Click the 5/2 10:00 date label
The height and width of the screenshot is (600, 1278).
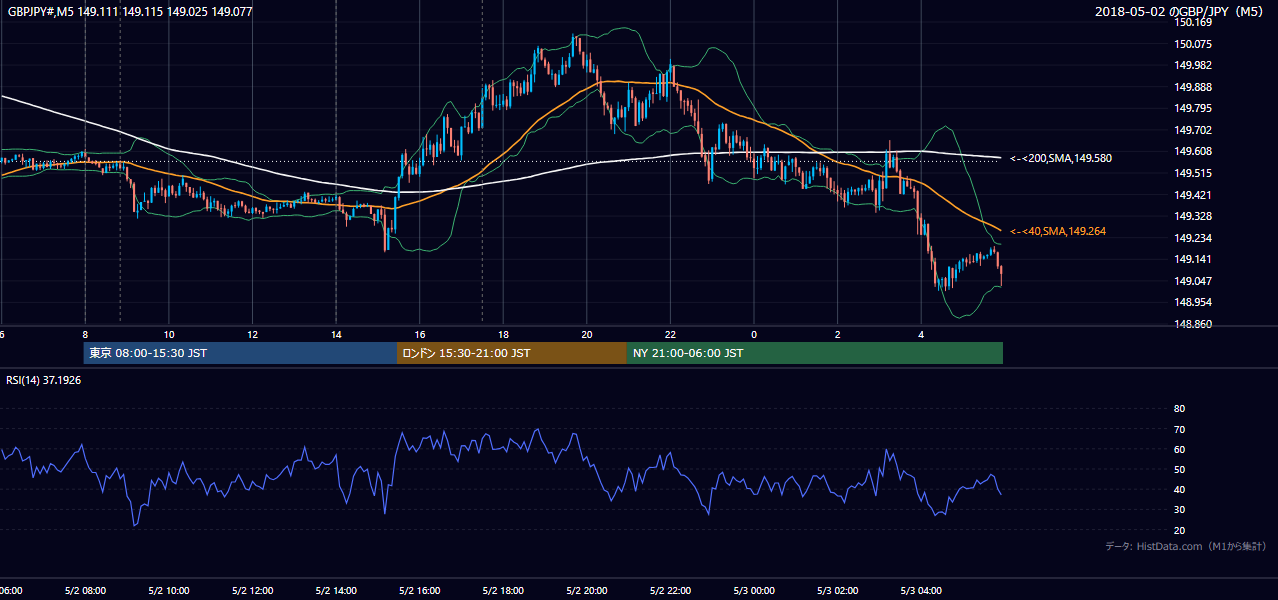(168, 591)
